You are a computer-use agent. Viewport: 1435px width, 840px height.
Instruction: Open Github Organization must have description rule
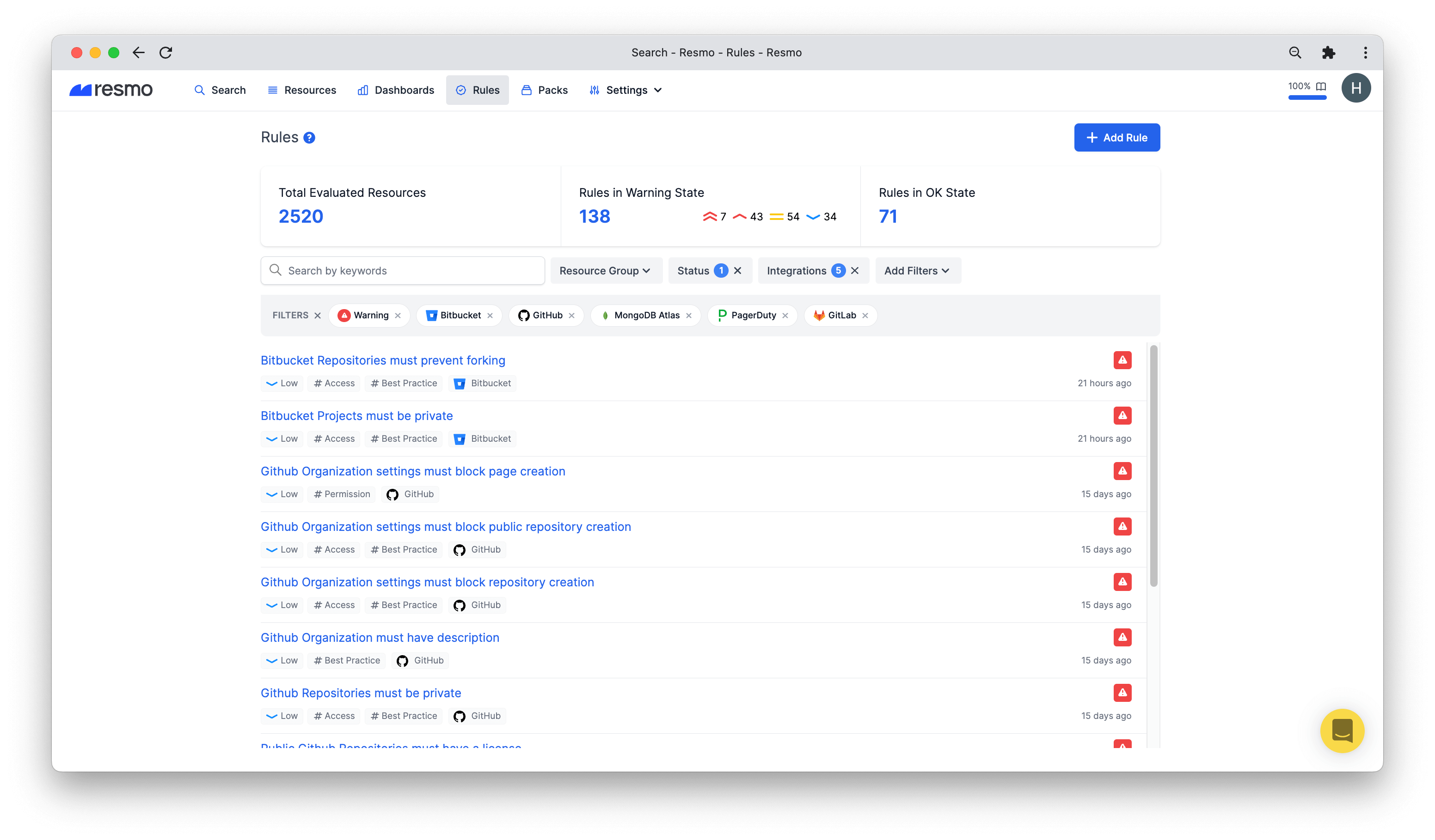coord(380,638)
